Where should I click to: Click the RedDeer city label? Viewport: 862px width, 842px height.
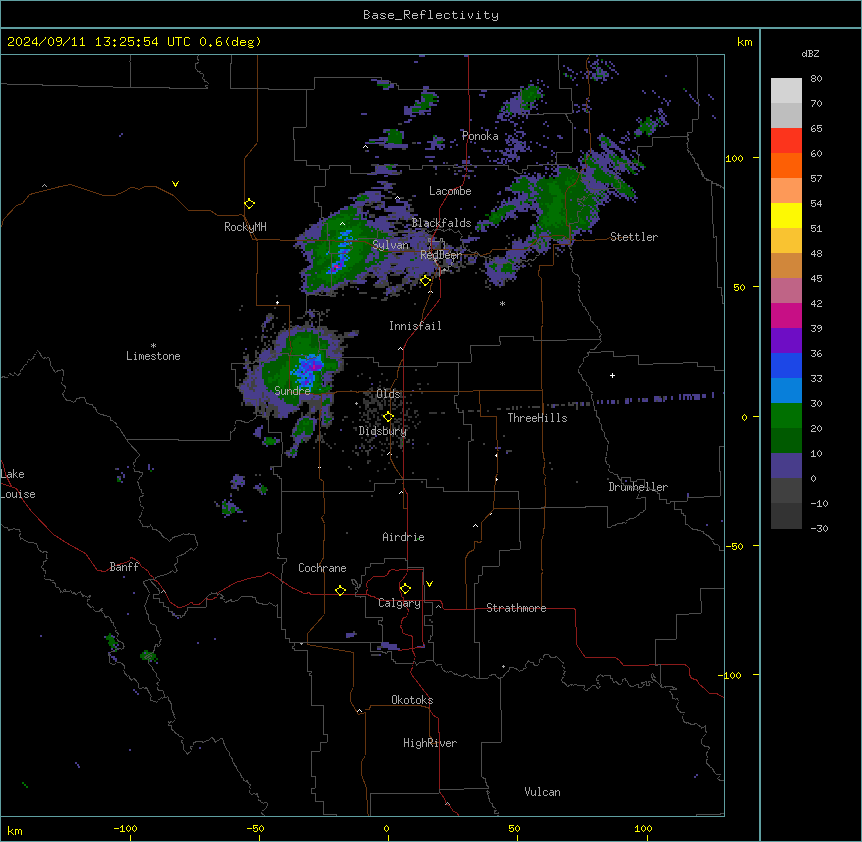441,255
